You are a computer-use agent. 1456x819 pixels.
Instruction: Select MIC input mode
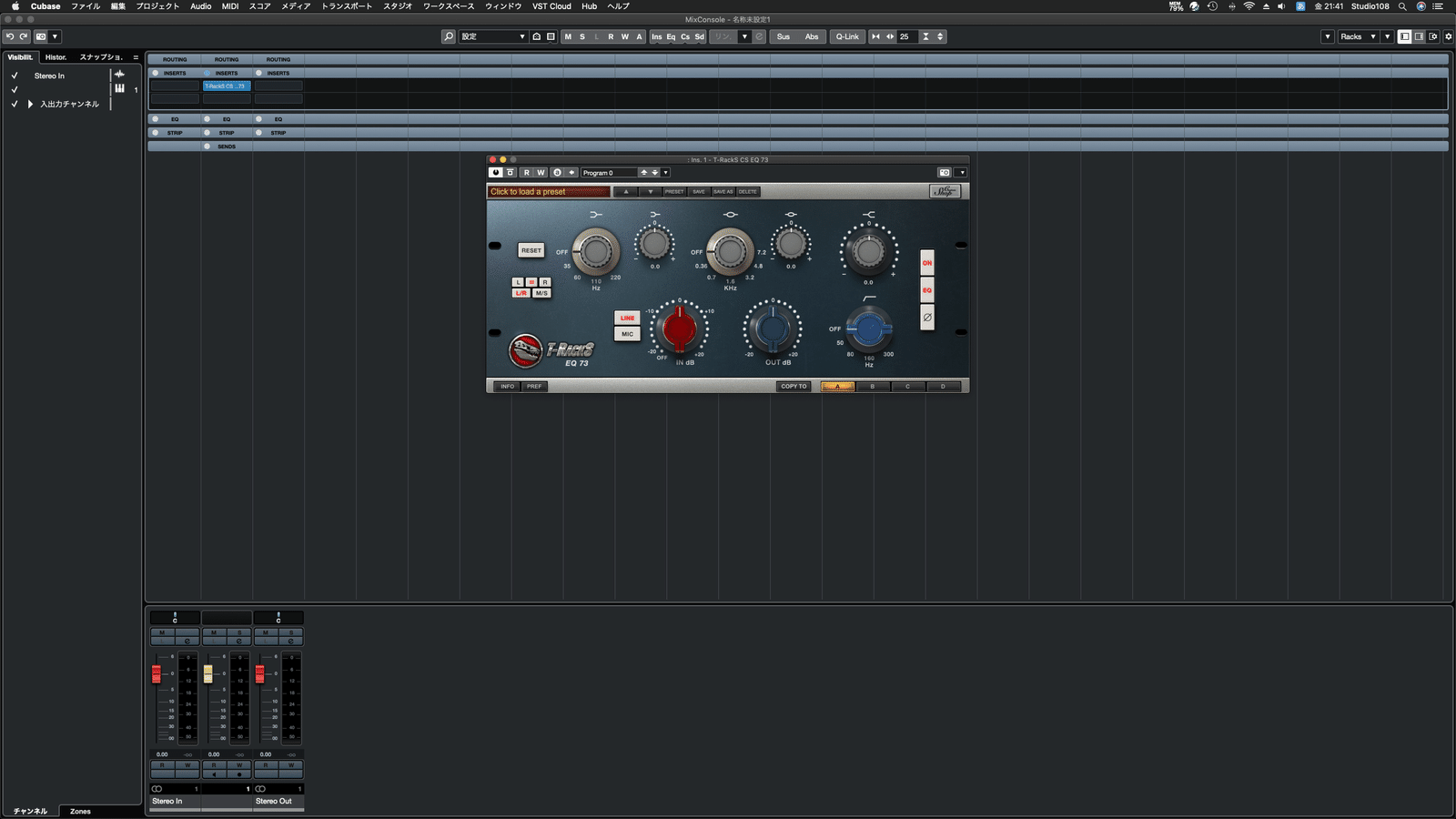tap(627, 334)
